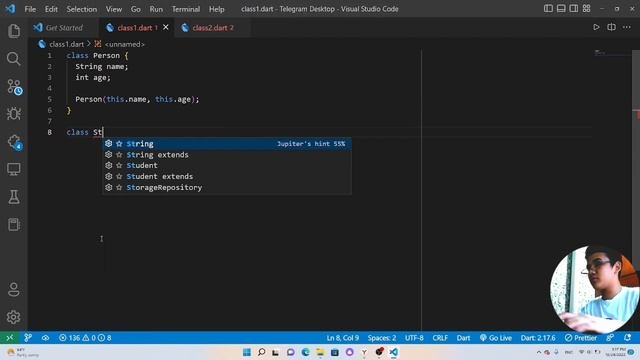Click the source control branch status icon
This screenshot has height=360, width=640.
pos(28,338)
